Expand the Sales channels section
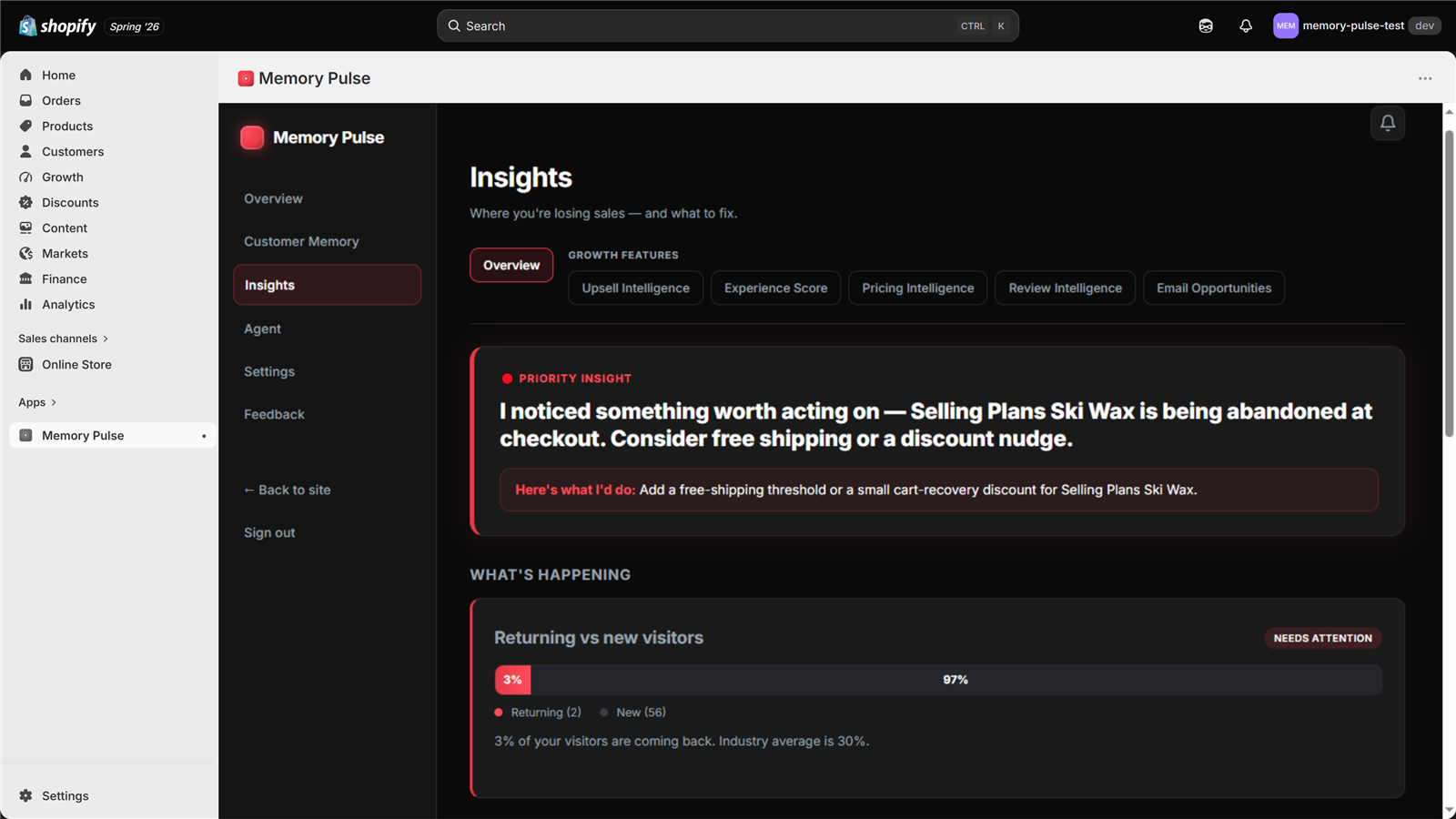Image resolution: width=1456 pixels, height=819 pixels. 64,339
